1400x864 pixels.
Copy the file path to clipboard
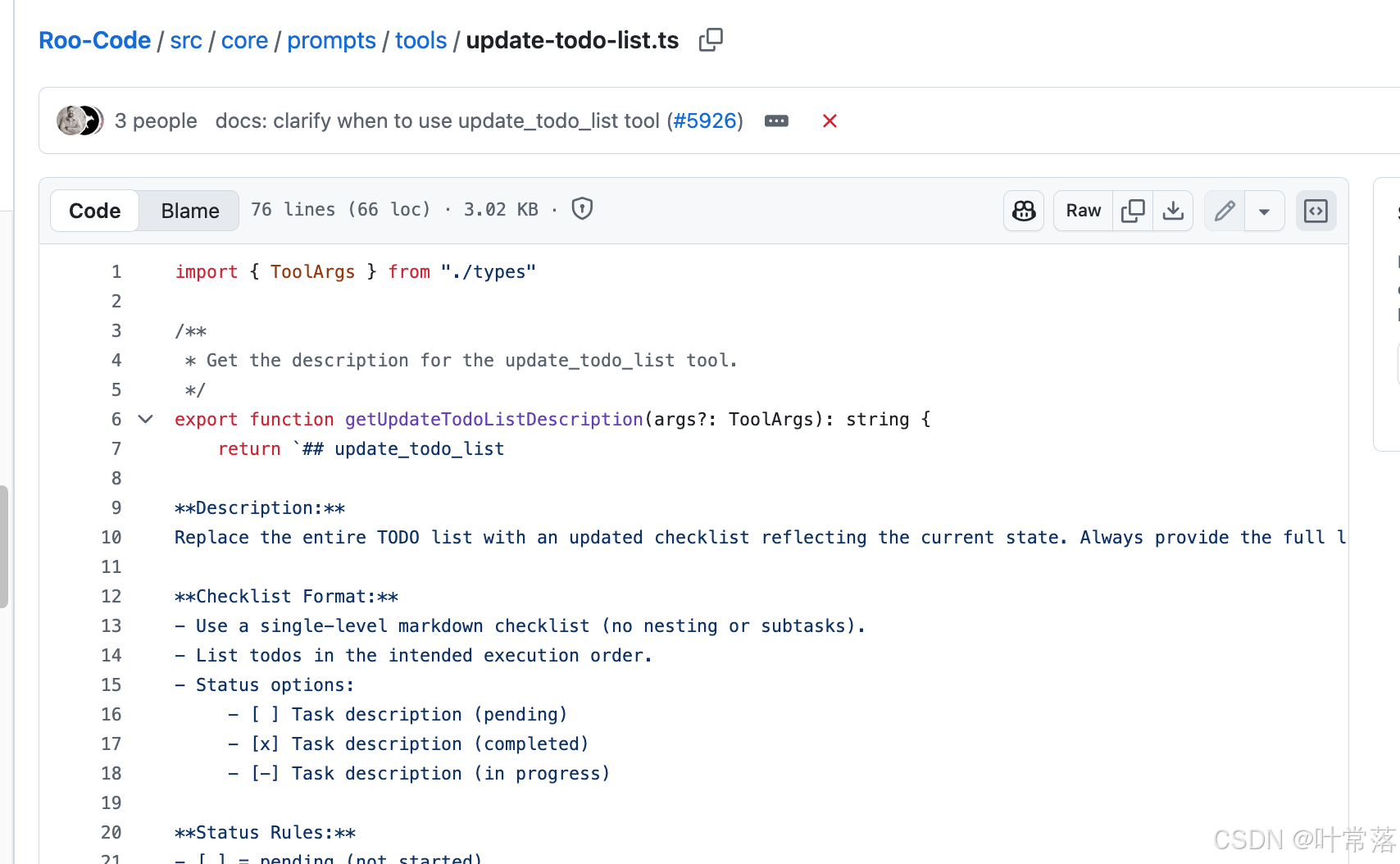click(x=710, y=39)
